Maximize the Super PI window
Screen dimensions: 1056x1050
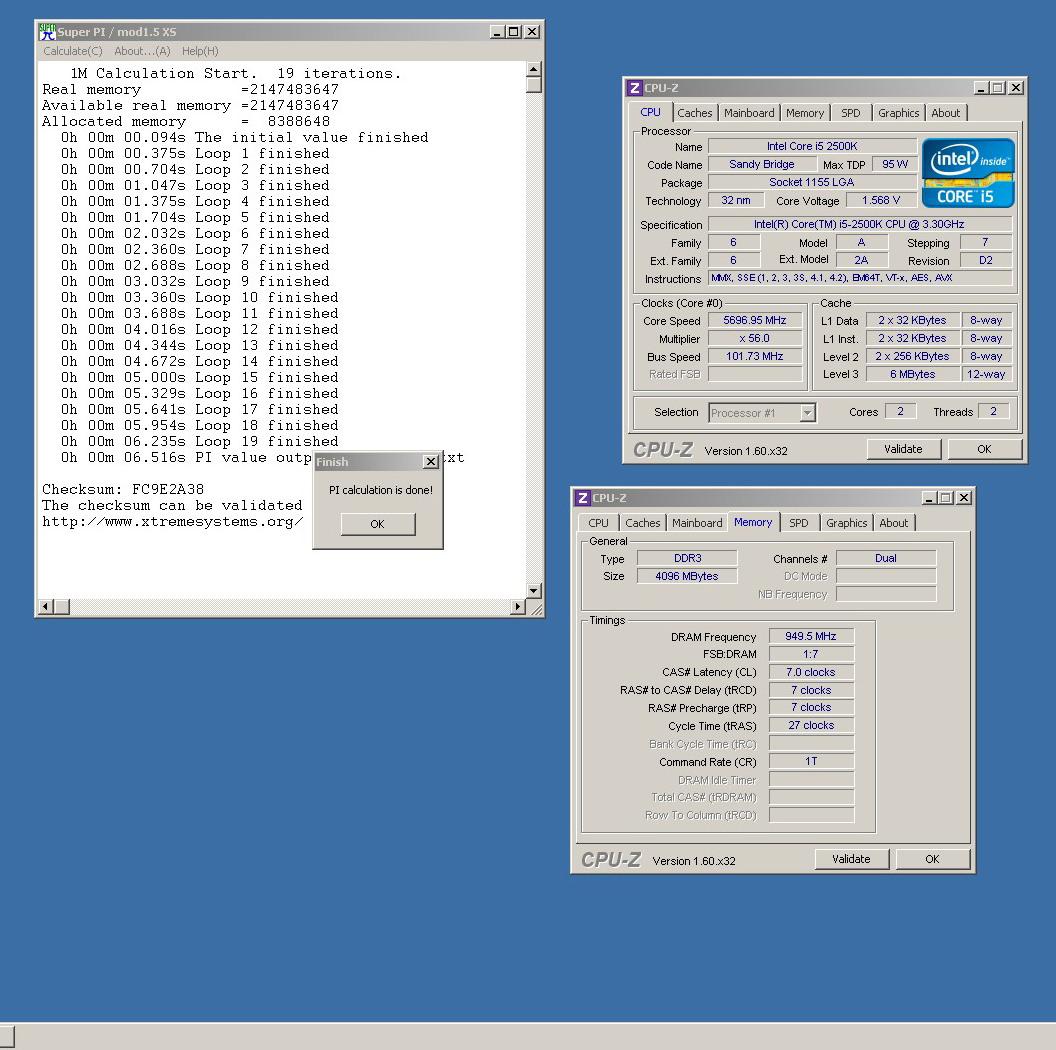click(x=514, y=32)
